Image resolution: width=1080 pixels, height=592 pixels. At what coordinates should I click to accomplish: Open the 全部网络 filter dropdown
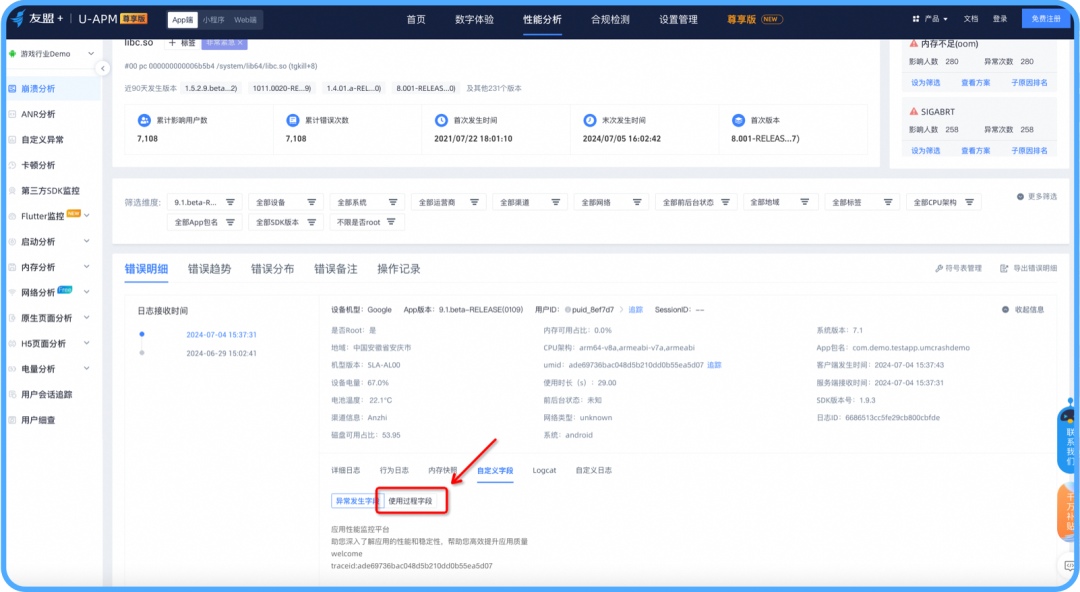coord(612,203)
